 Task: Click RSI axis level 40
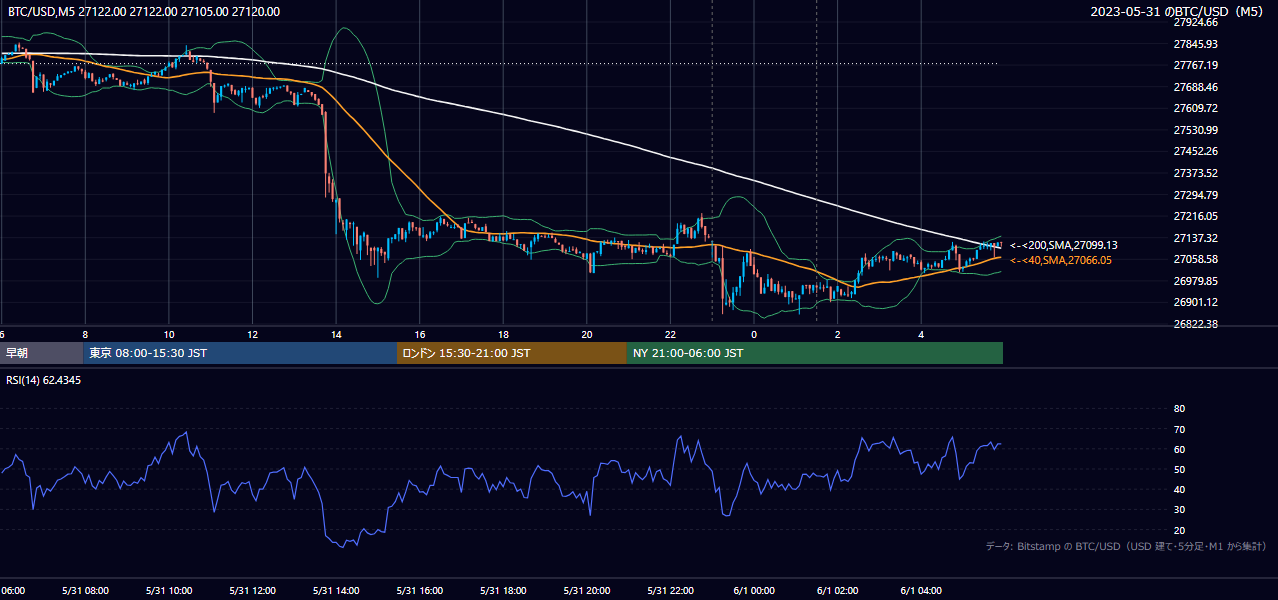click(1179, 489)
